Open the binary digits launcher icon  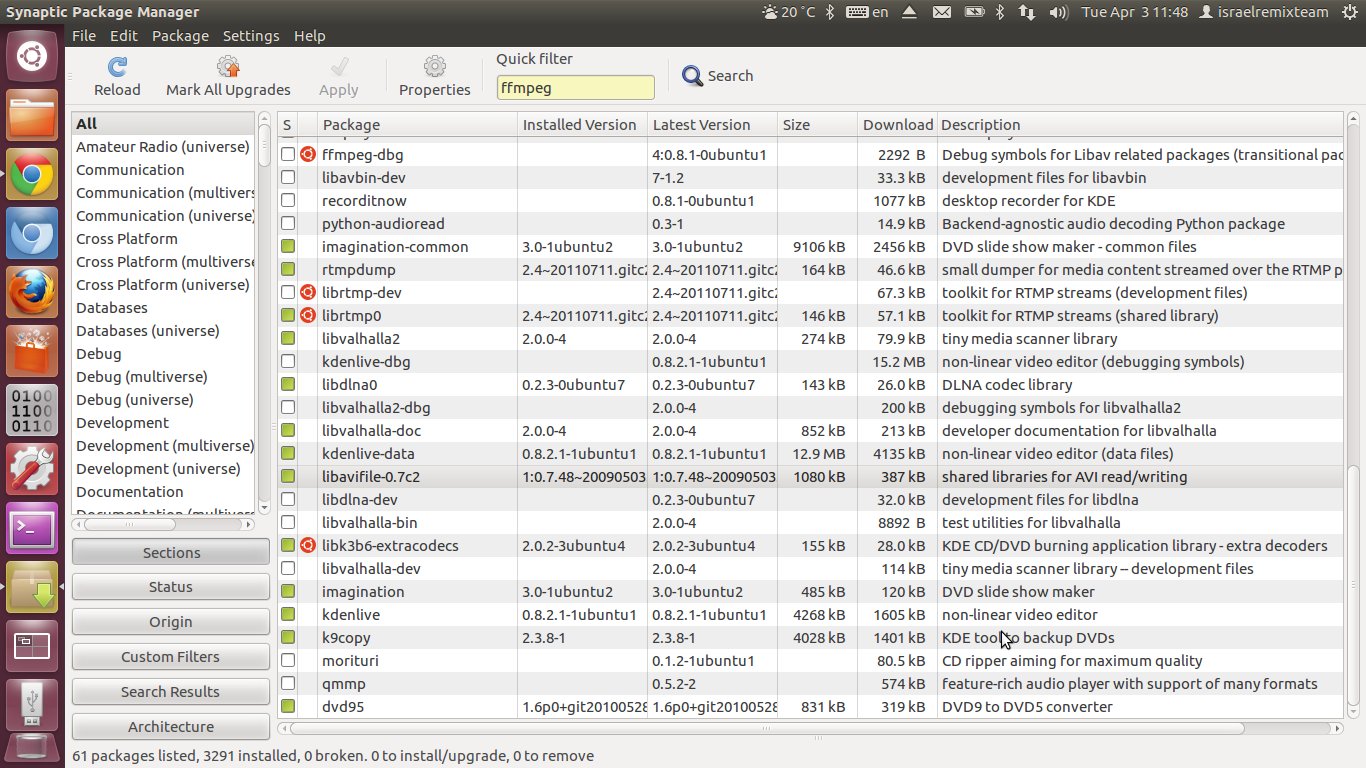[32, 410]
